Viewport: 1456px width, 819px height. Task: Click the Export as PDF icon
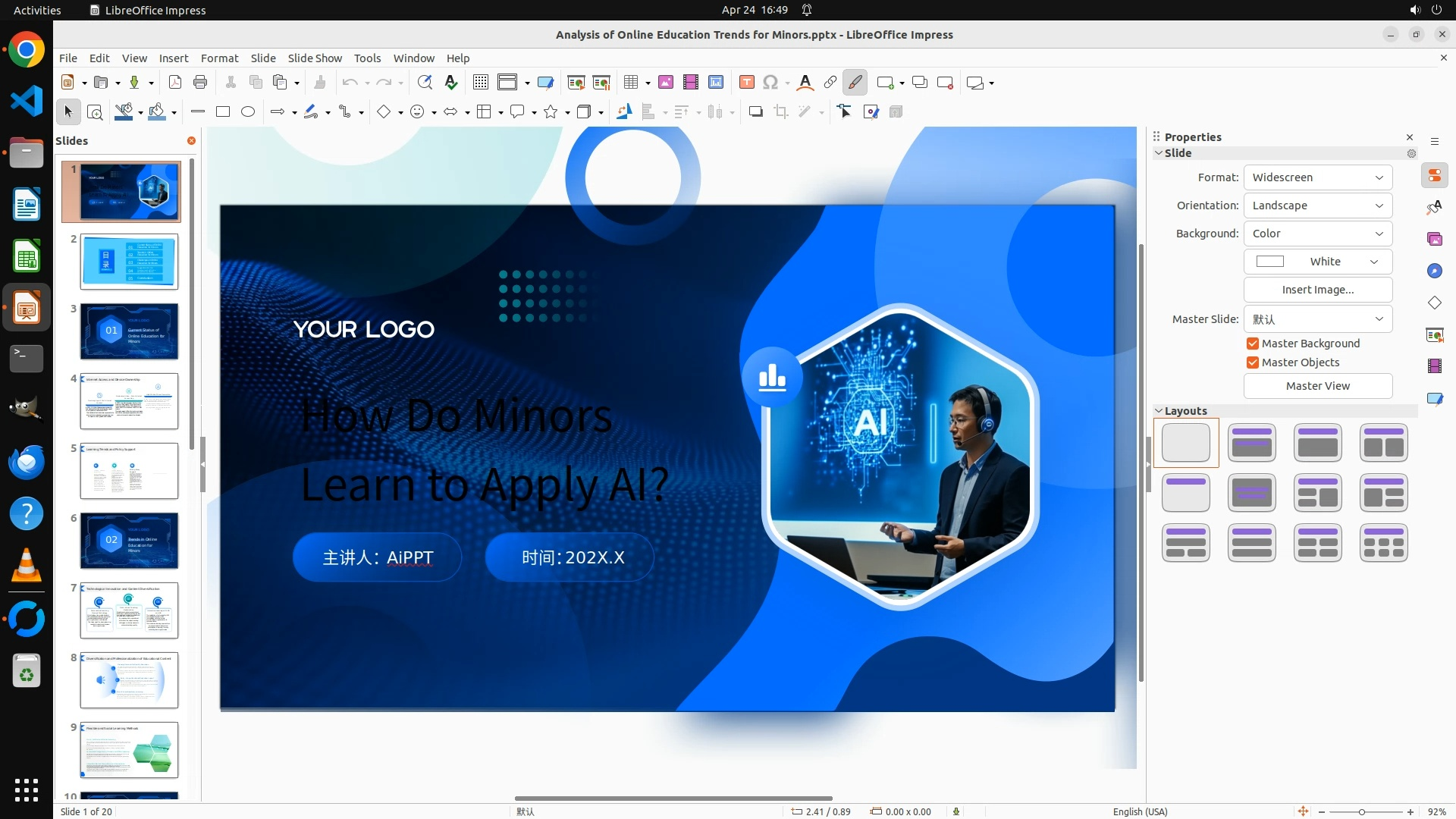point(175,83)
